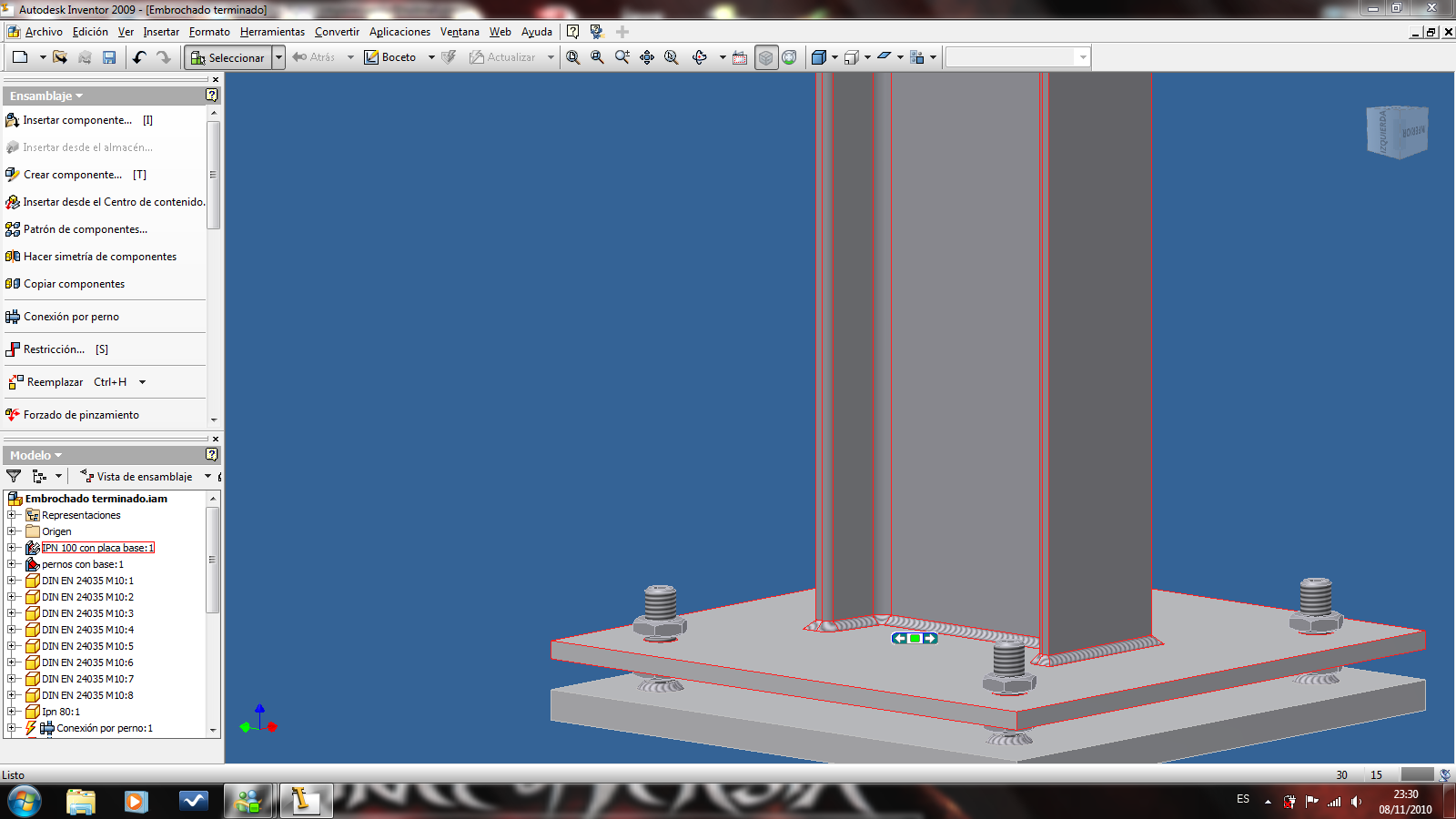Image resolution: width=1456 pixels, height=819 pixels.
Task: Click Patrón de componentes tool
Action: point(76,229)
